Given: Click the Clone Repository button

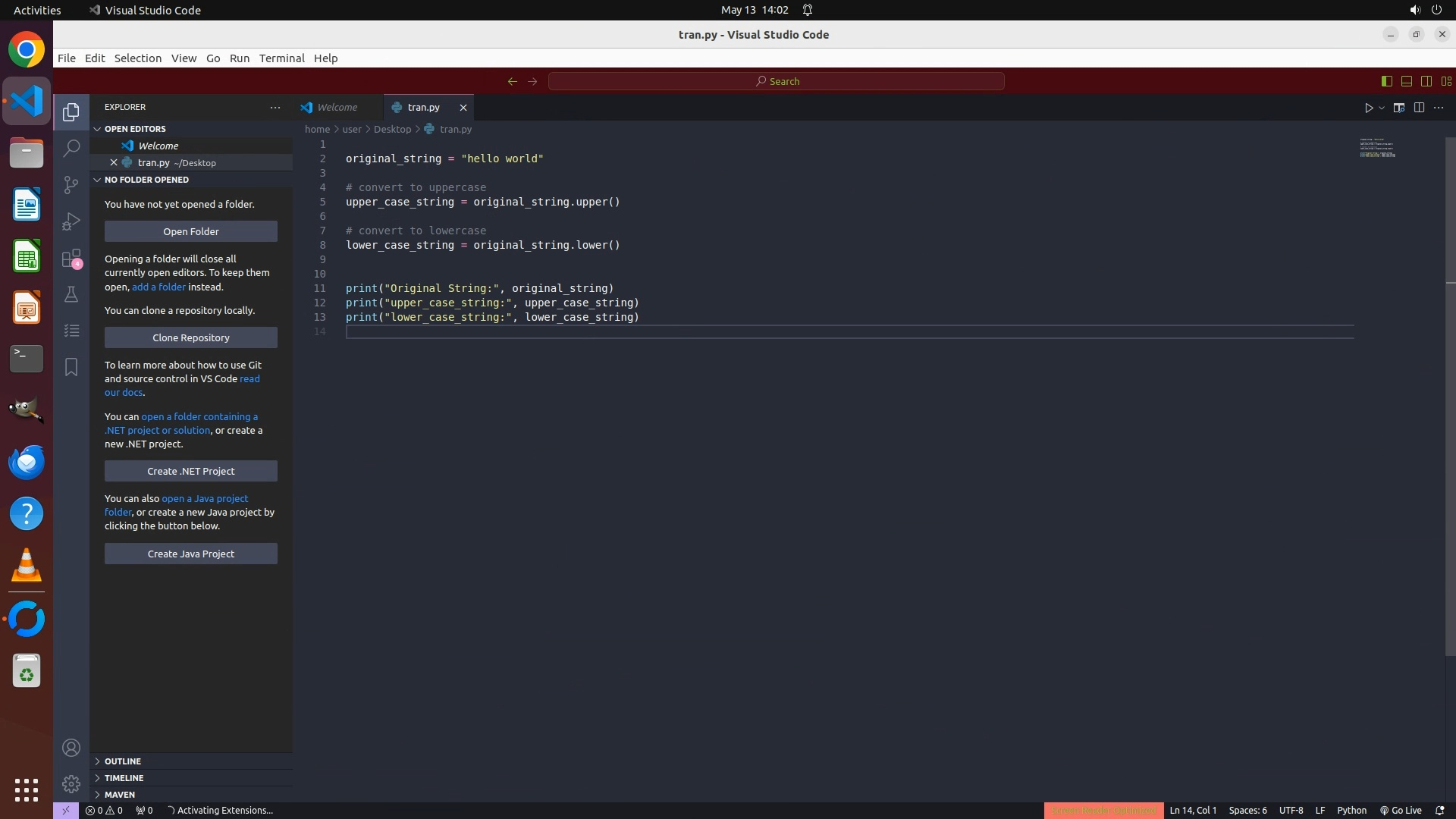Looking at the screenshot, I should point(190,338).
